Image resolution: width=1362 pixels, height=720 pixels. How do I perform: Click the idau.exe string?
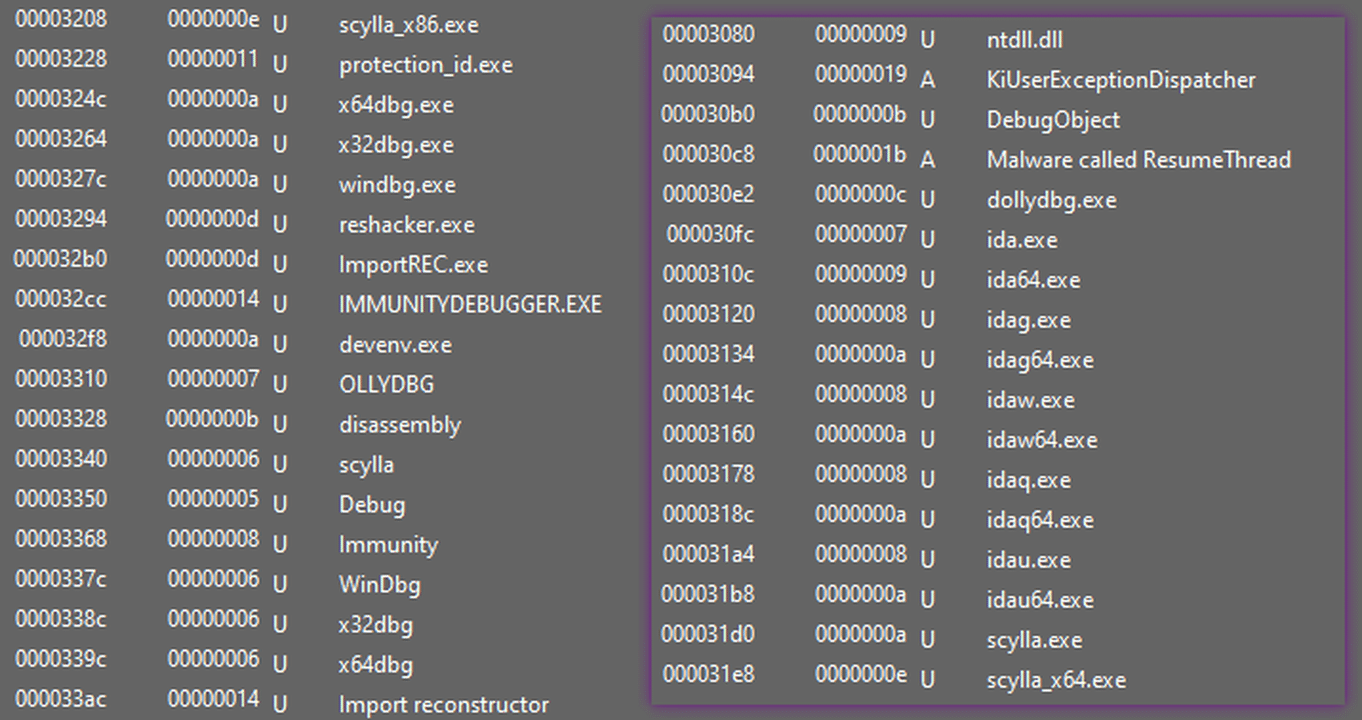click(x=1028, y=560)
